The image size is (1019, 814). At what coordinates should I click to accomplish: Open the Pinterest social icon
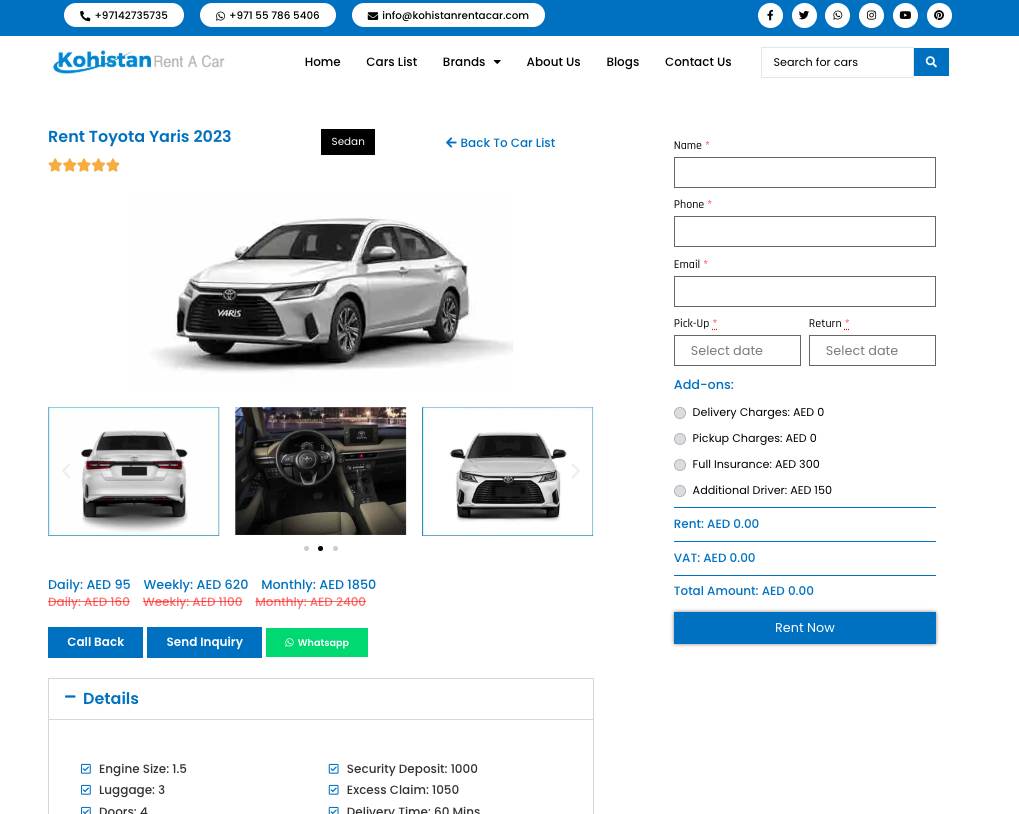click(938, 16)
